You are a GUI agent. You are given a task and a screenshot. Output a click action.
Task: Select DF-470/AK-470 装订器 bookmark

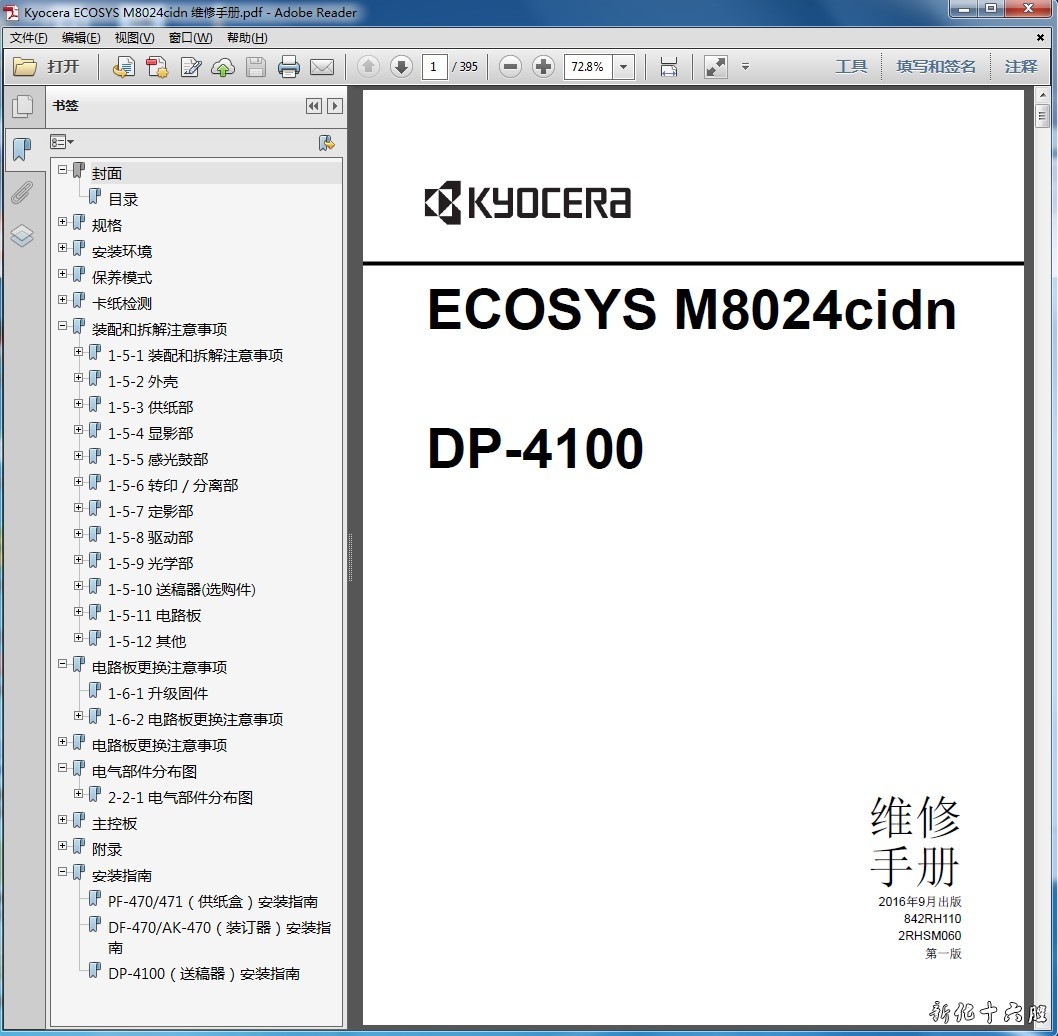coord(219,937)
